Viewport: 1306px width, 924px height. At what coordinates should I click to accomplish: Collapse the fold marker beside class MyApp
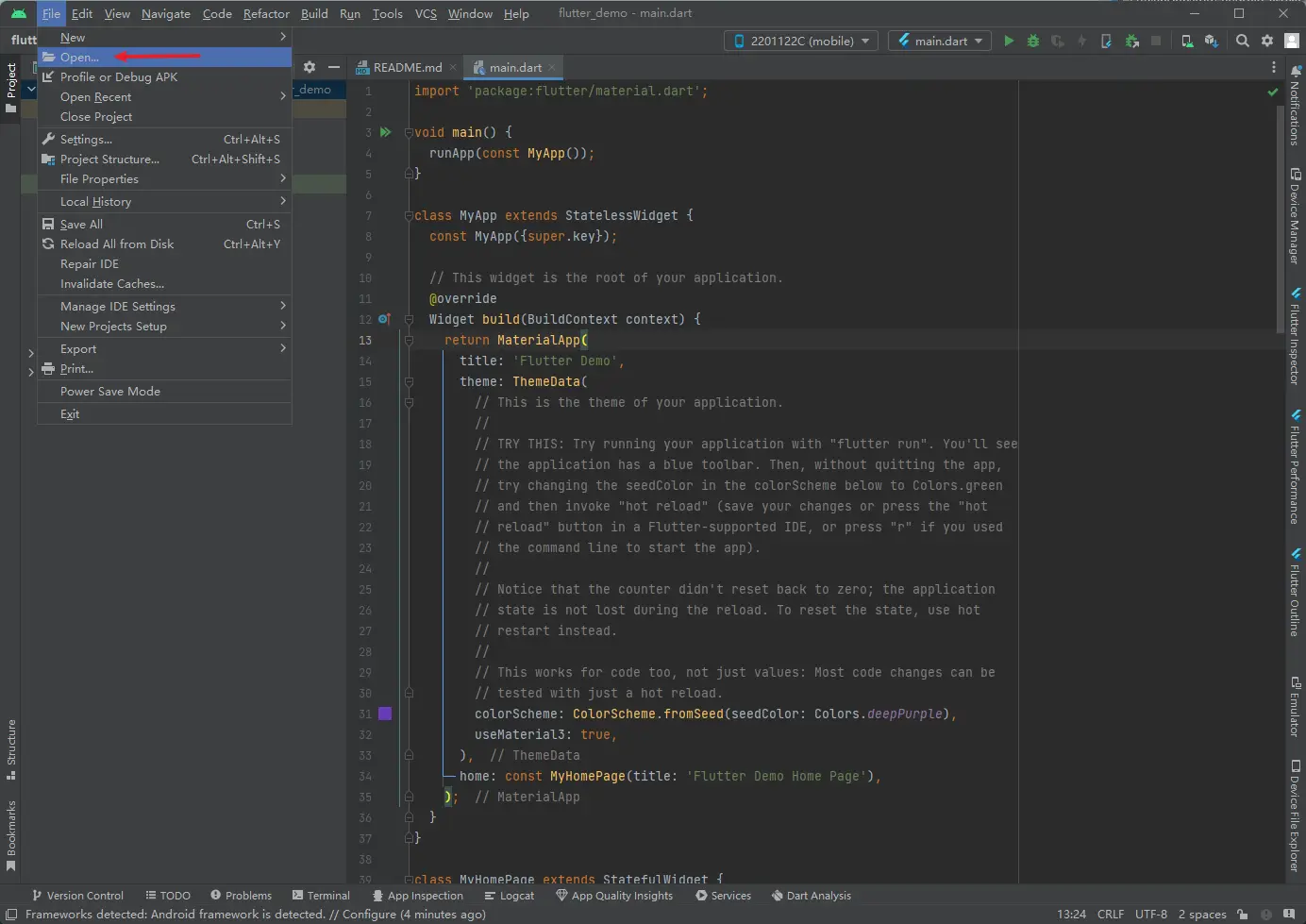409,215
